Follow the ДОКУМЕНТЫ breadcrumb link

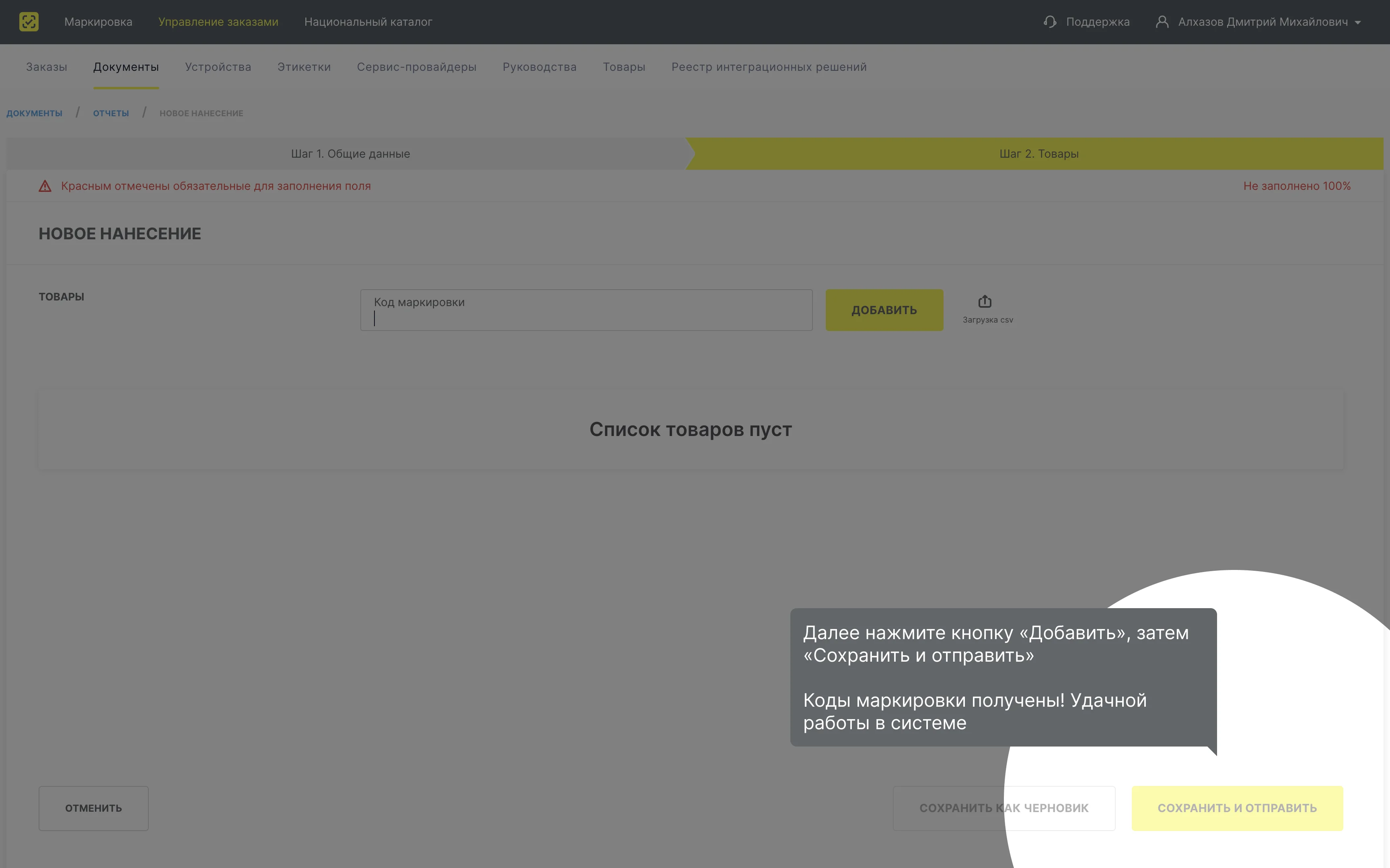35,113
